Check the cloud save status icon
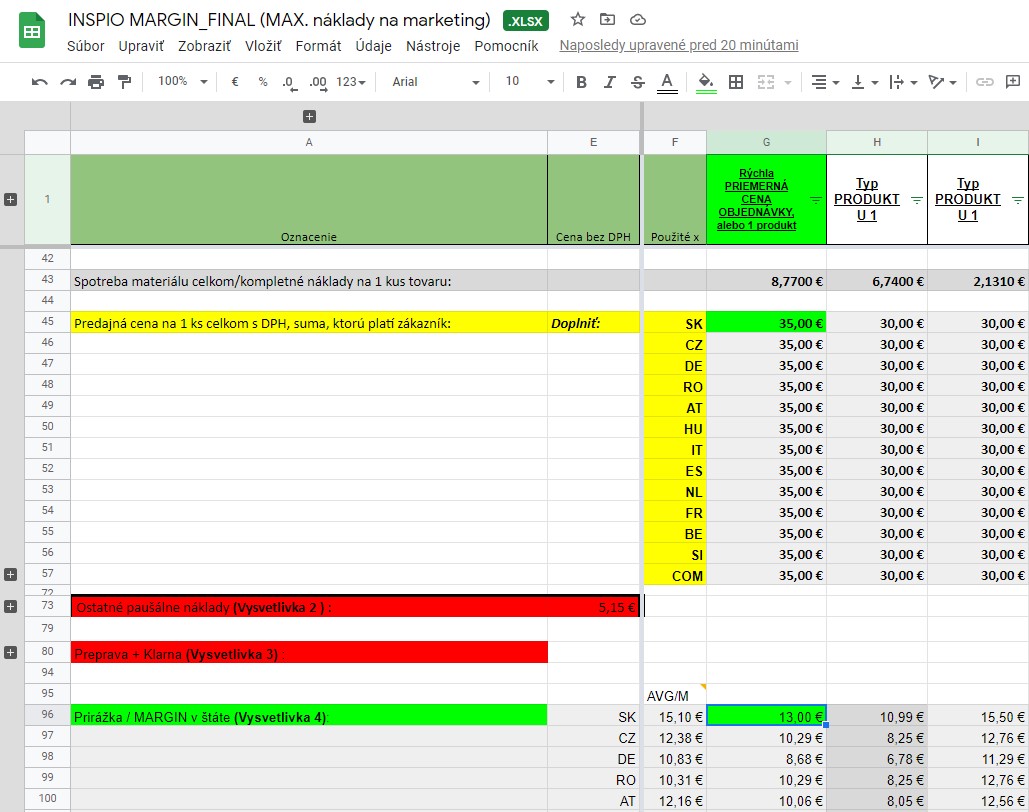1029x812 pixels. click(x=638, y=20)
